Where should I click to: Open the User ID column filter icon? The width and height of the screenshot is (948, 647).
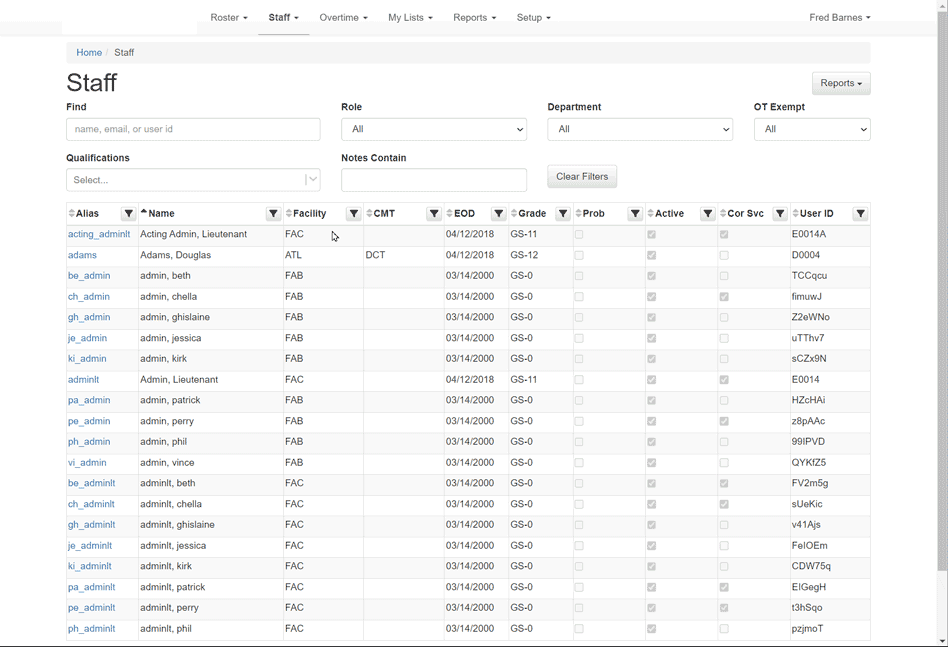click(860, 214)
